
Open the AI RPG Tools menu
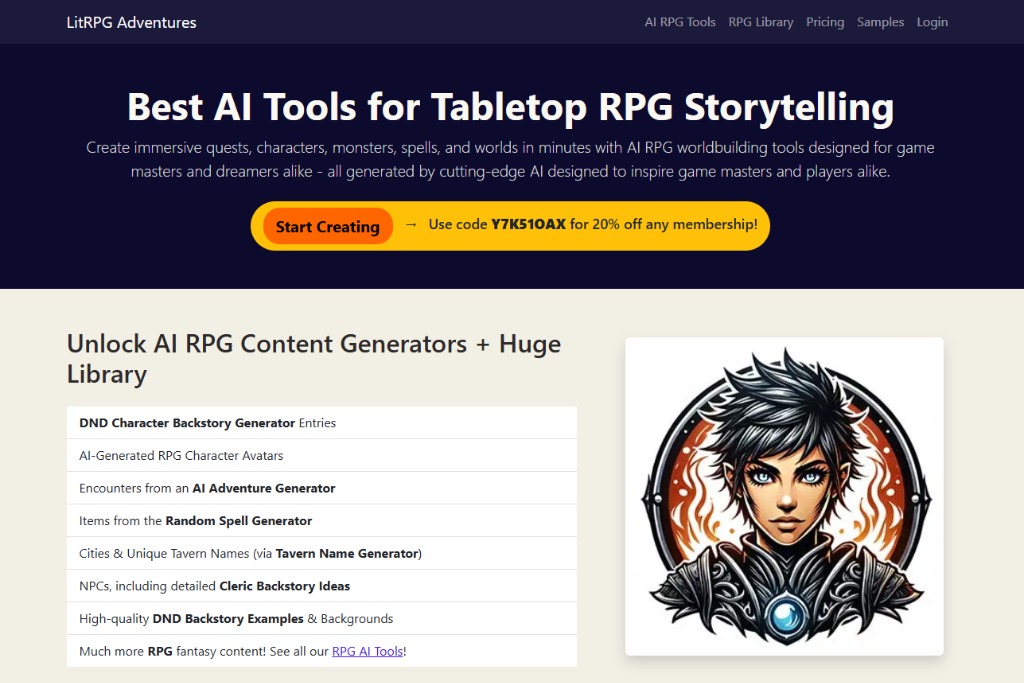pos(680,21)
